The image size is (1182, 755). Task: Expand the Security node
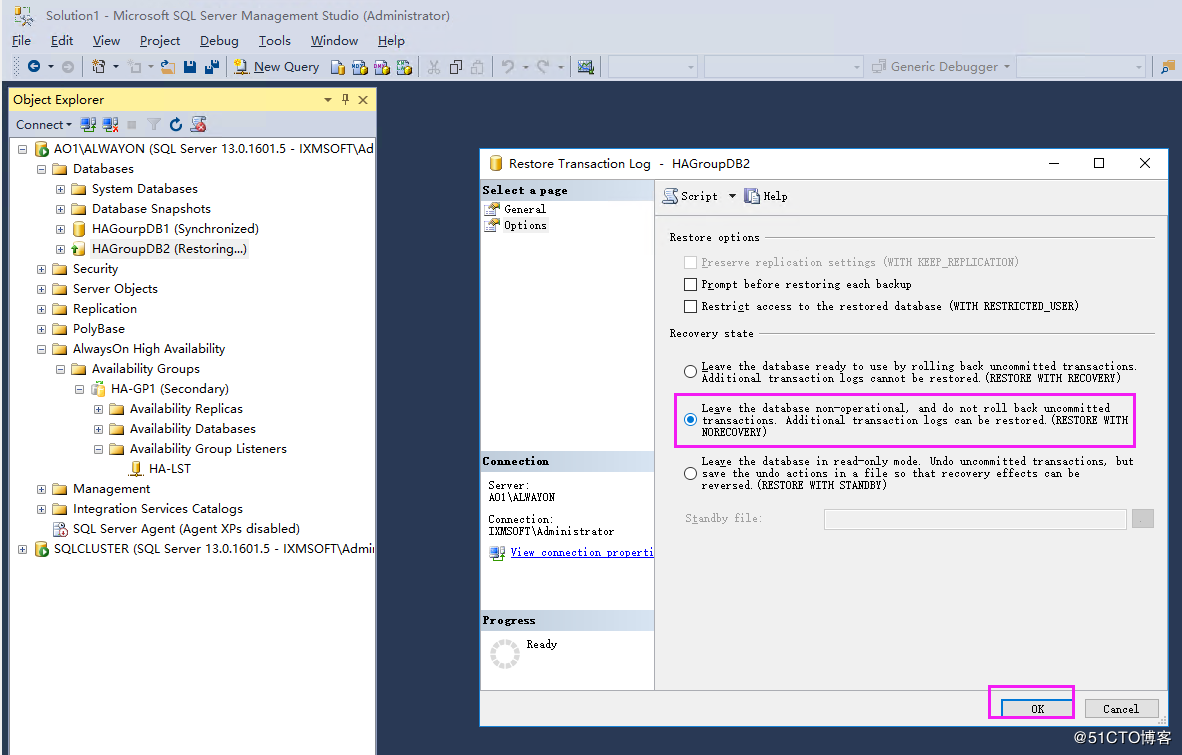39,268
